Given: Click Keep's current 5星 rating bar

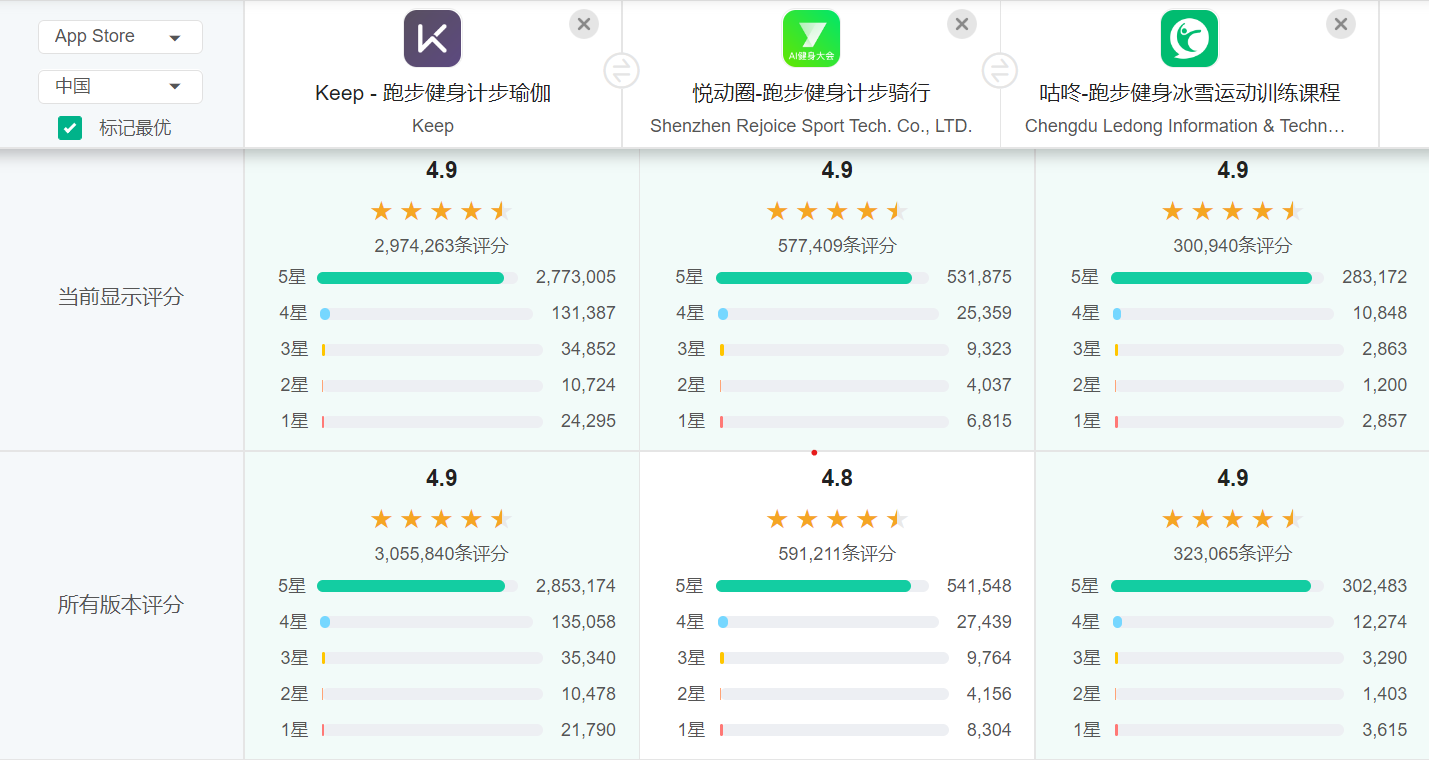Looking at the screenshot, I should [417, 278].
